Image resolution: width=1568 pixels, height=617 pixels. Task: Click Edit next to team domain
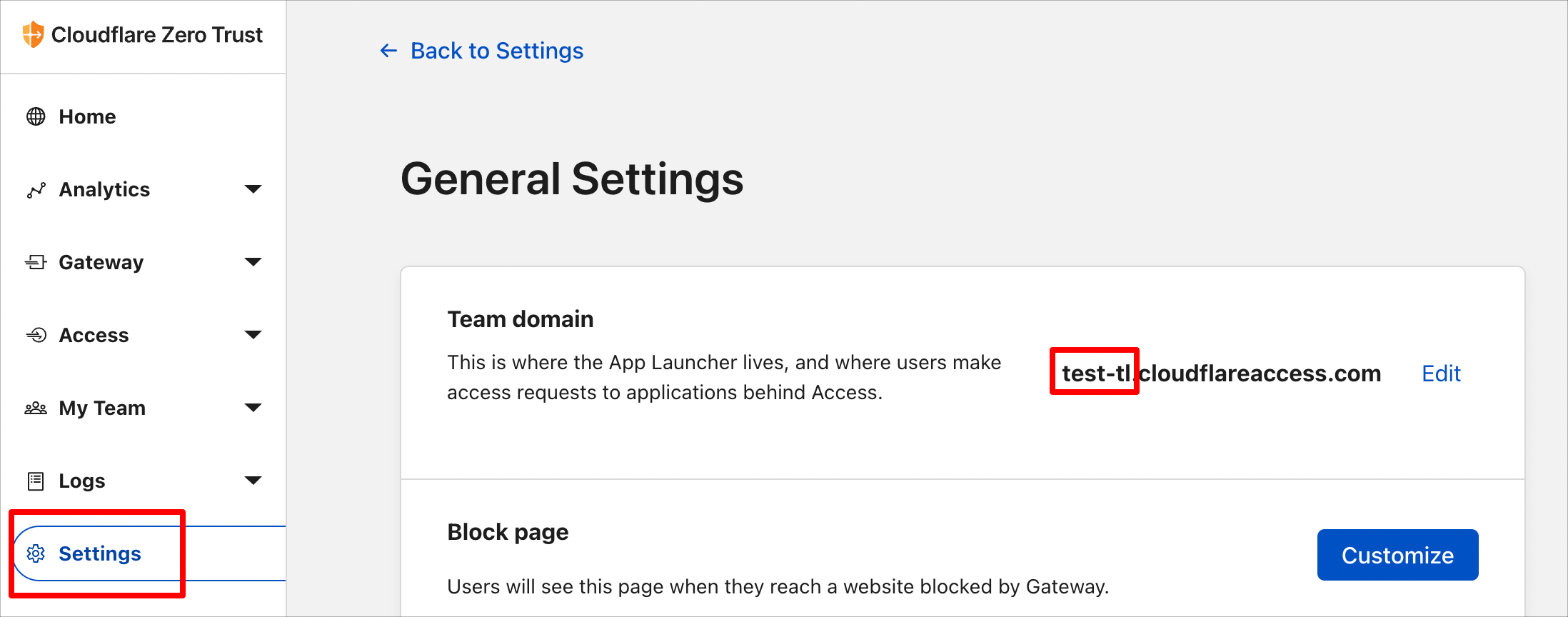tap(1441, 373)
